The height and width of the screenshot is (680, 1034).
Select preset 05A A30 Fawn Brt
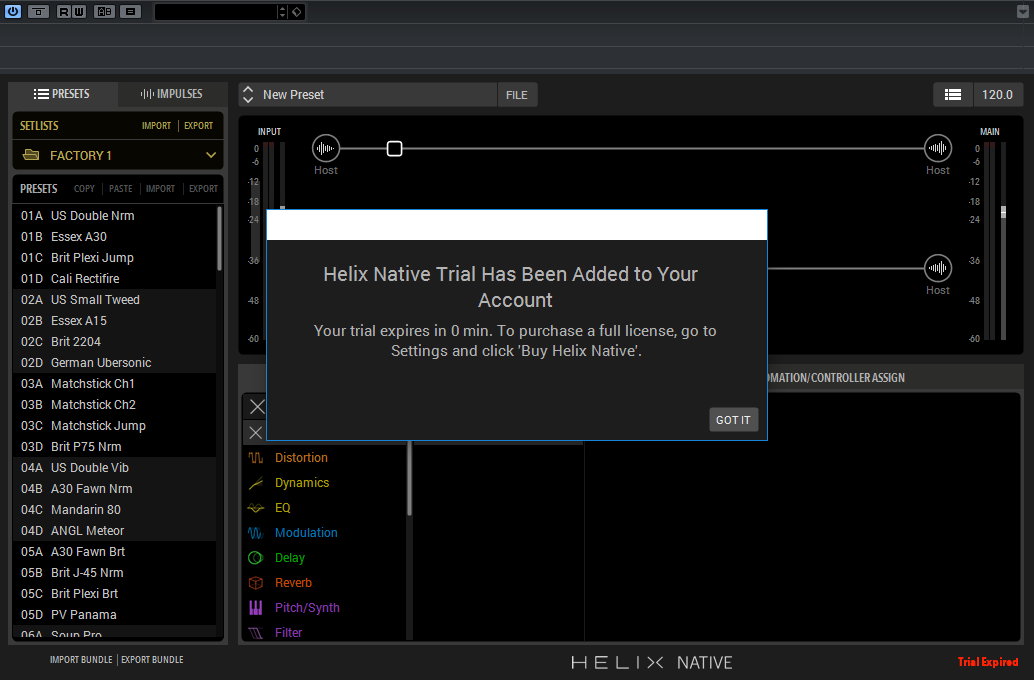pyautogui.click(x=114, y=552)
